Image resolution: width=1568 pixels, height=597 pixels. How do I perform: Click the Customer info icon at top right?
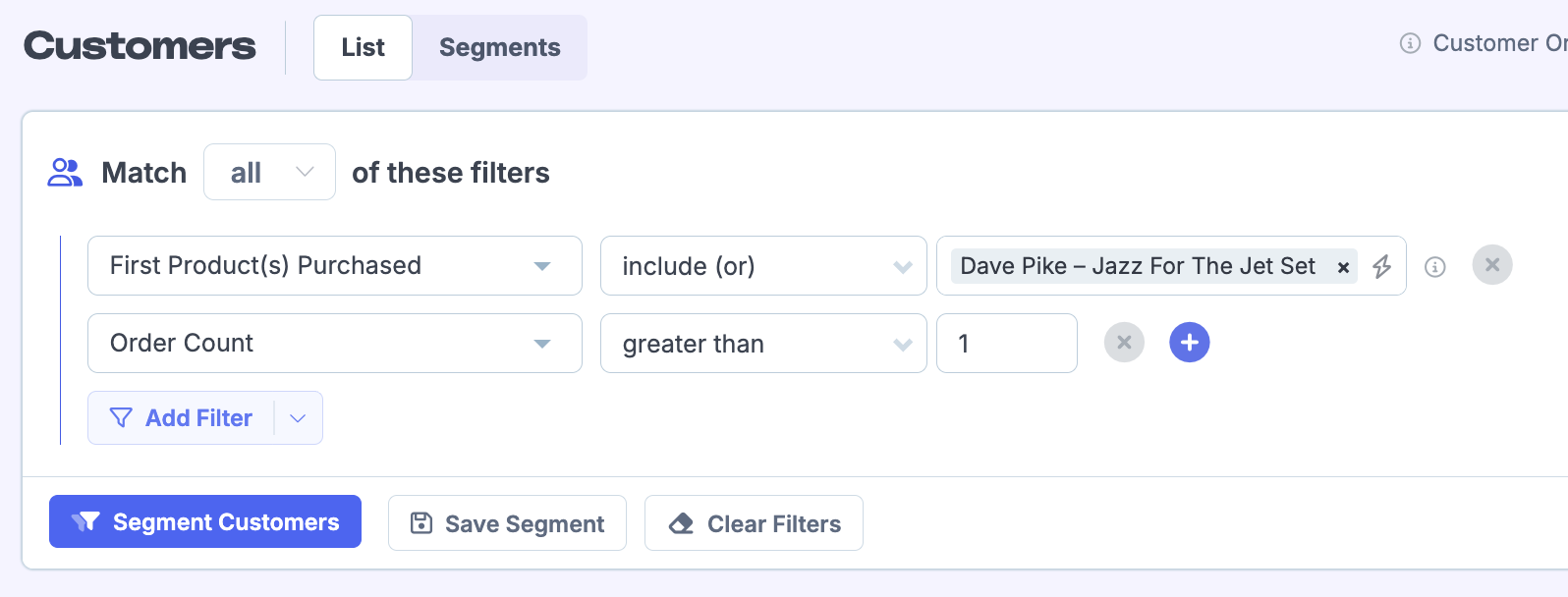point(1410,43)
